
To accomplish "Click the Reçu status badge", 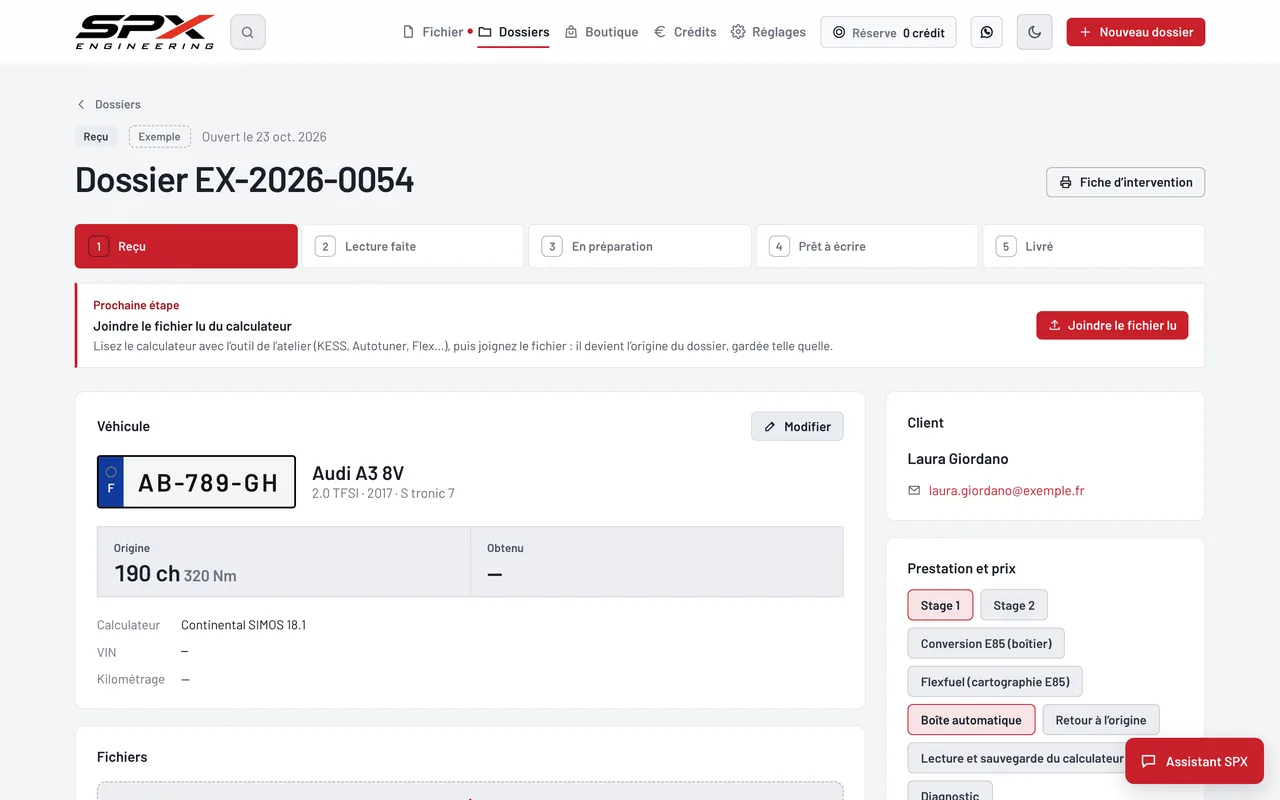I will (x=96, y=137).
